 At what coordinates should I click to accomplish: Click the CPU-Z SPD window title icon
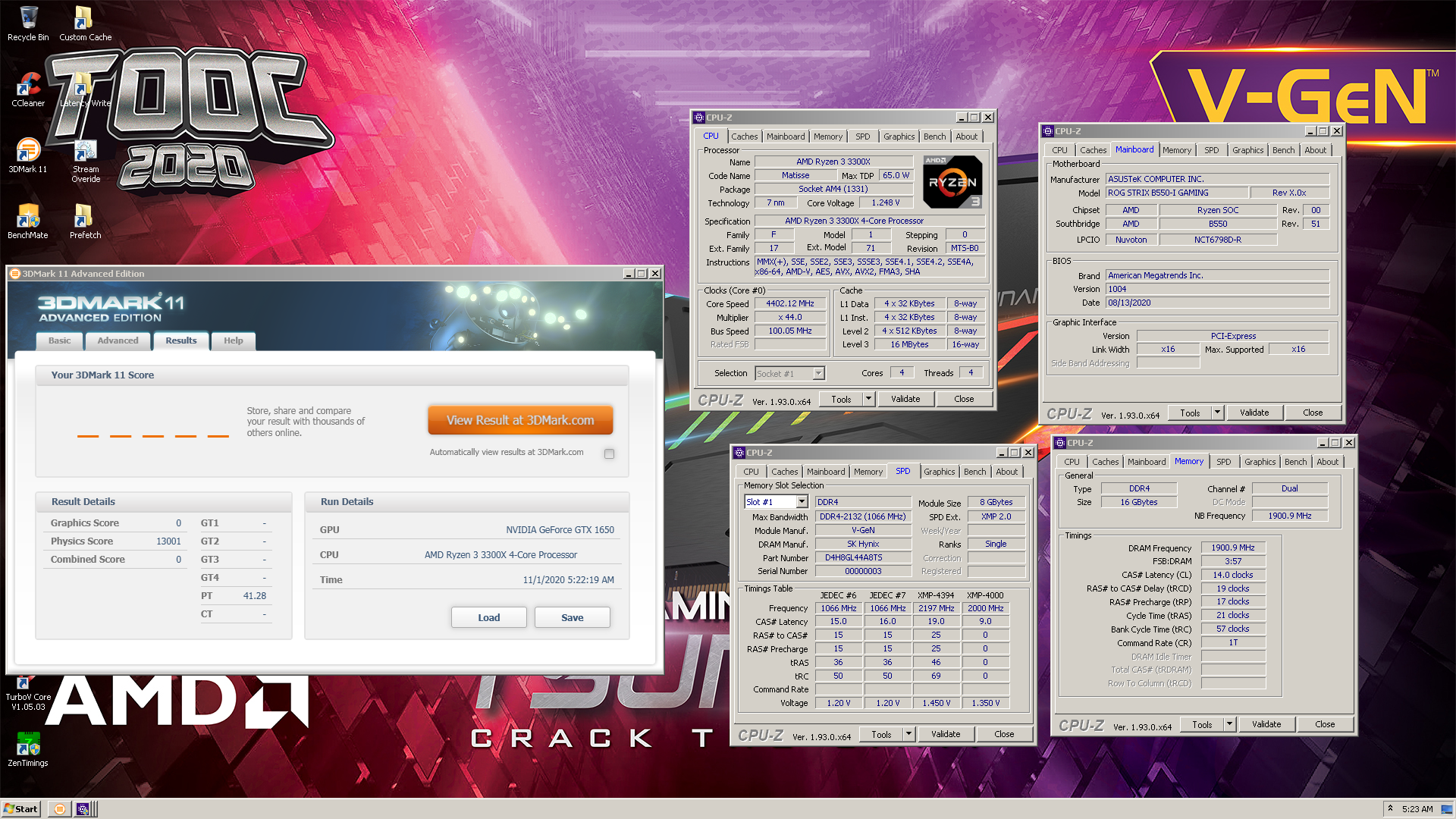[x=739, y=453]
